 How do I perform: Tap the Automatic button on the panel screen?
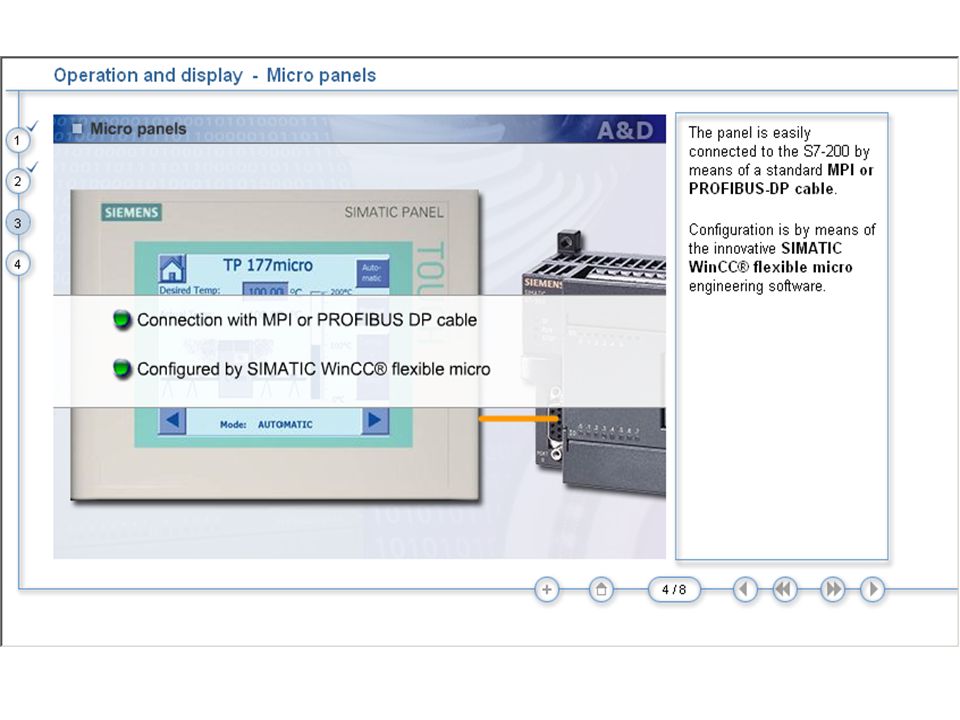coord(372,272)
